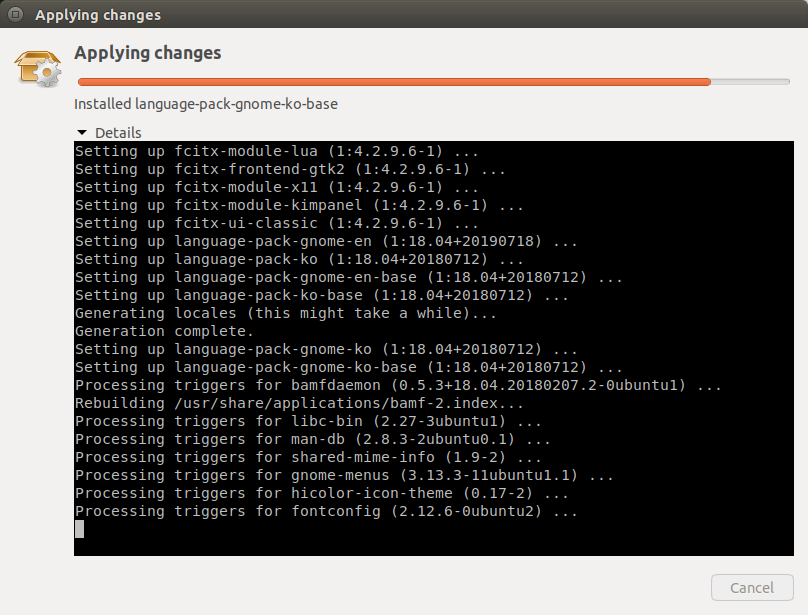Viewport: 808px width, 615px height.
Task: Click the 'Setting up fcitx-module-lua' terminal line
Action: coord(277,151)
